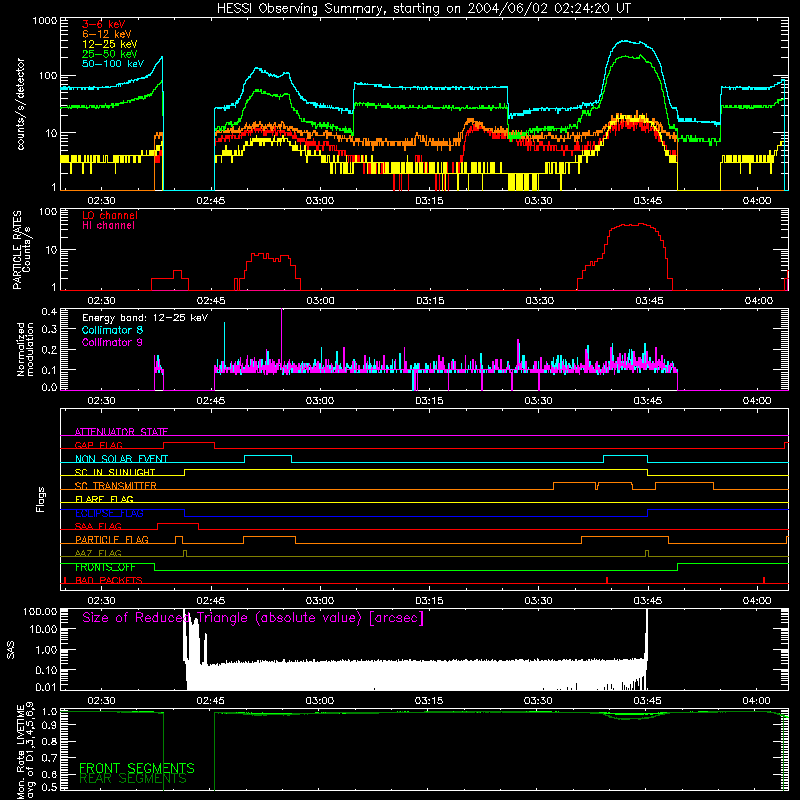Screen dimensions: 800x800
Task: Click the 'Collimator 9' legend label
Action: [x=112, y=342]
